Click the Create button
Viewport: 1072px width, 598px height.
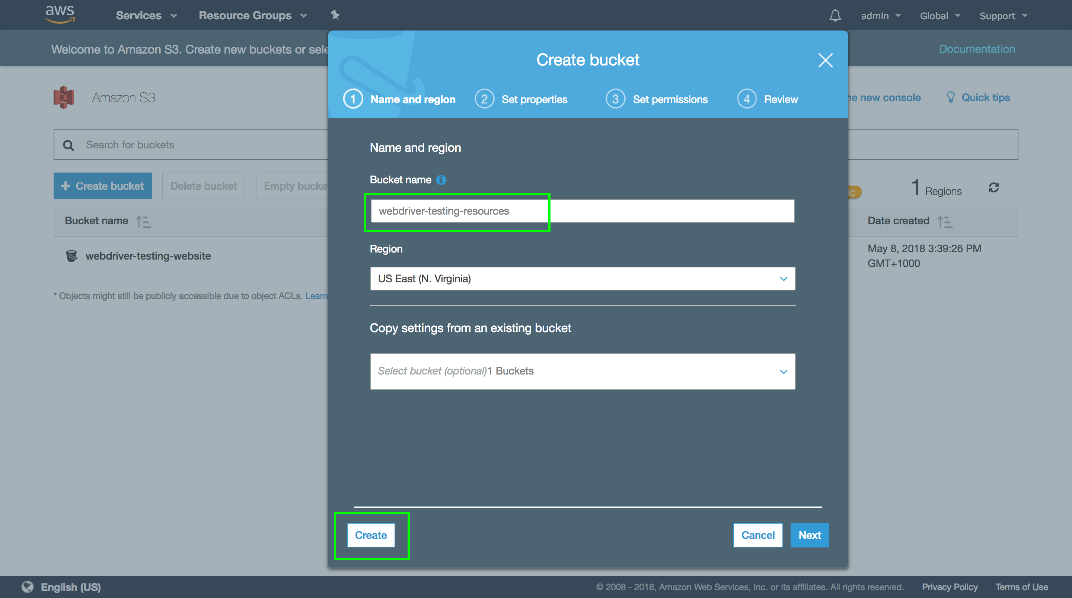point(371,536)
